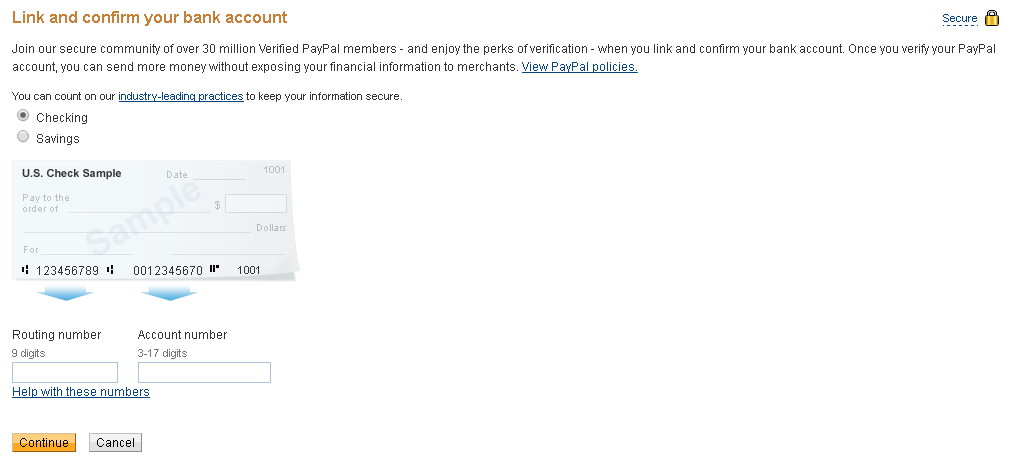Click the 1001 check number at the check's bottom
The height and width of the screenshot is (470, 1009).
tap(249, 270)
